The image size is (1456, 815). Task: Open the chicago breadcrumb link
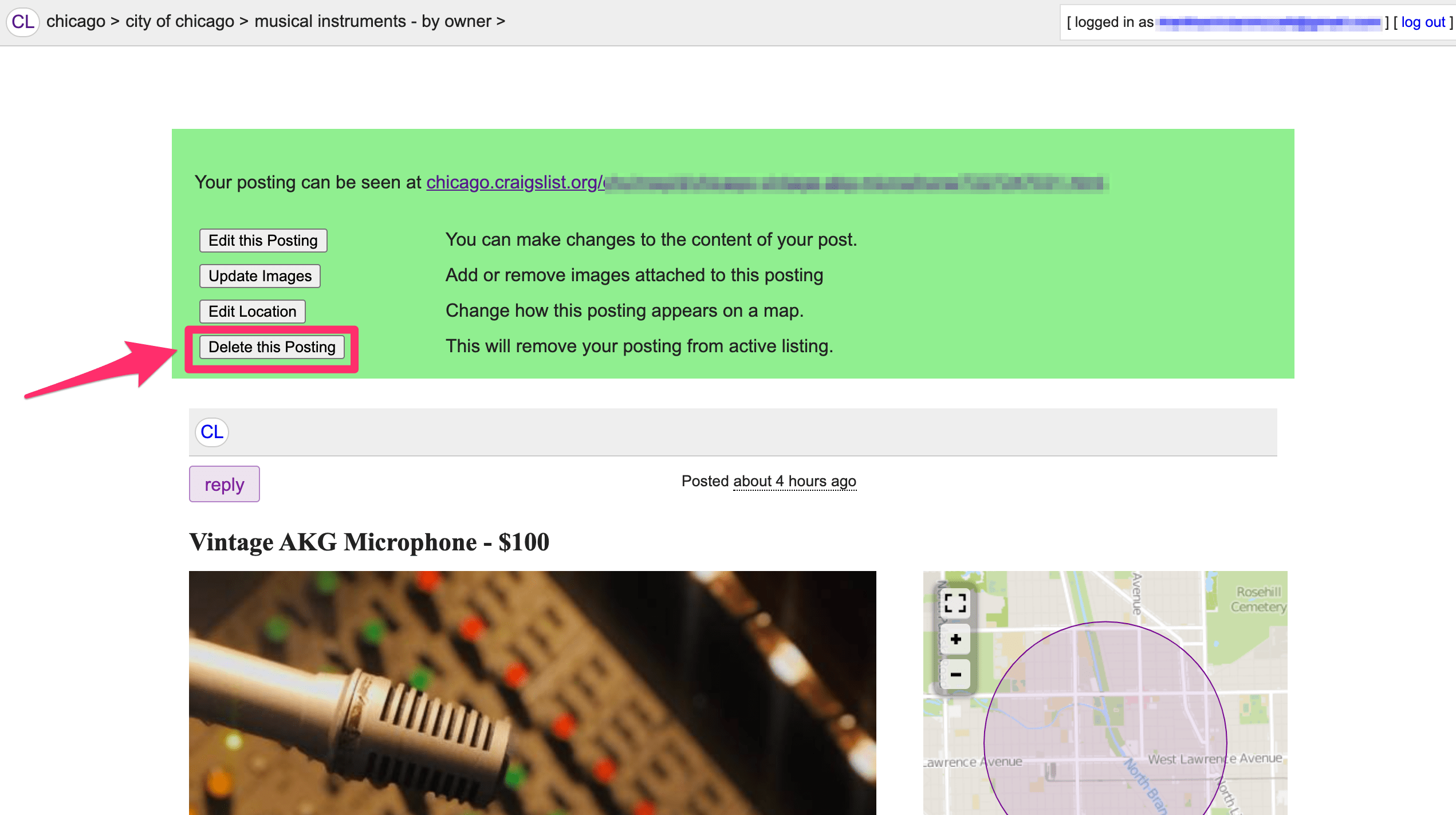coord(76,22)
